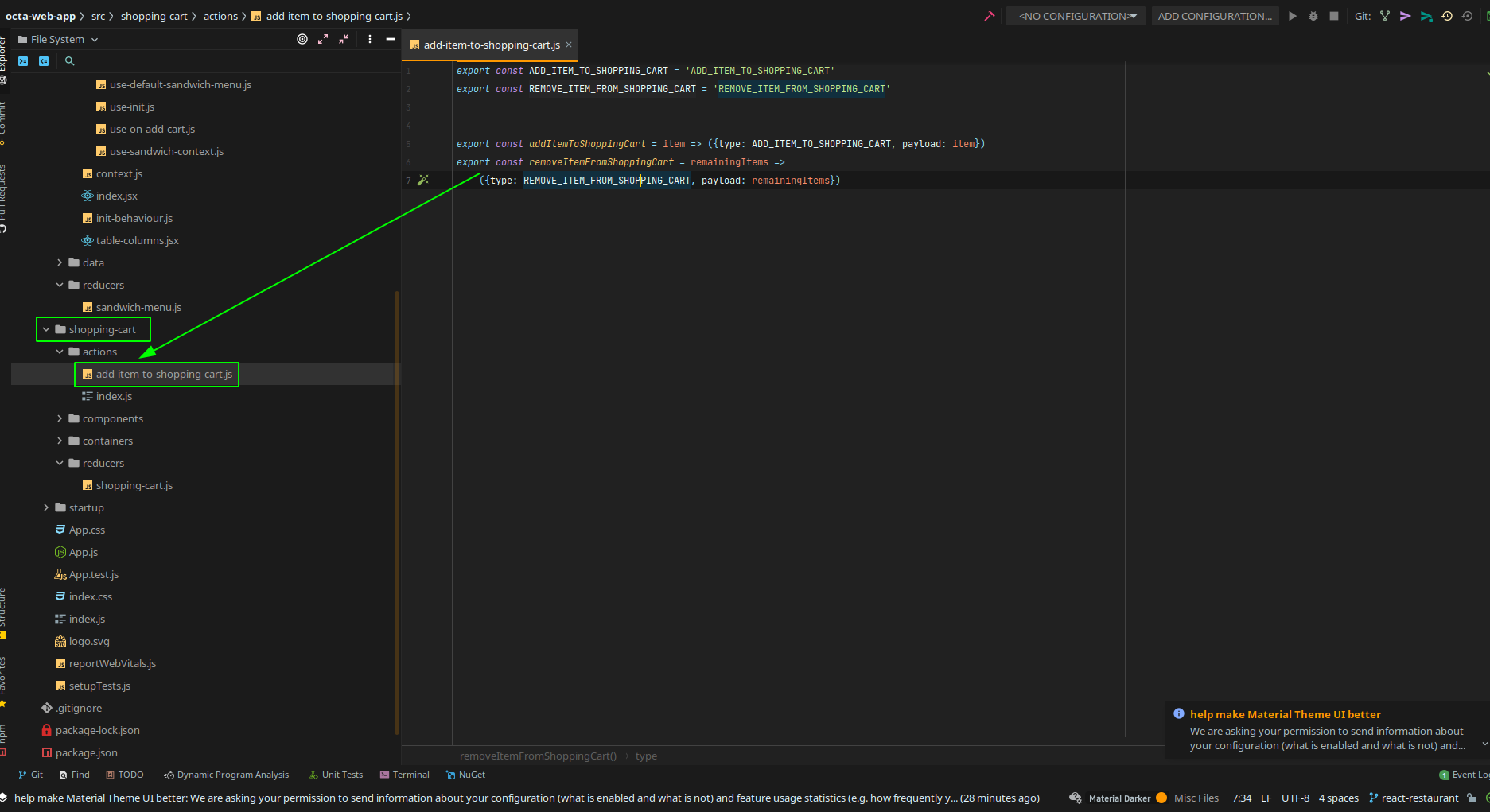Expand all nodes in the file tree
The image size is (1490, 812).
(x=323, y=39)
